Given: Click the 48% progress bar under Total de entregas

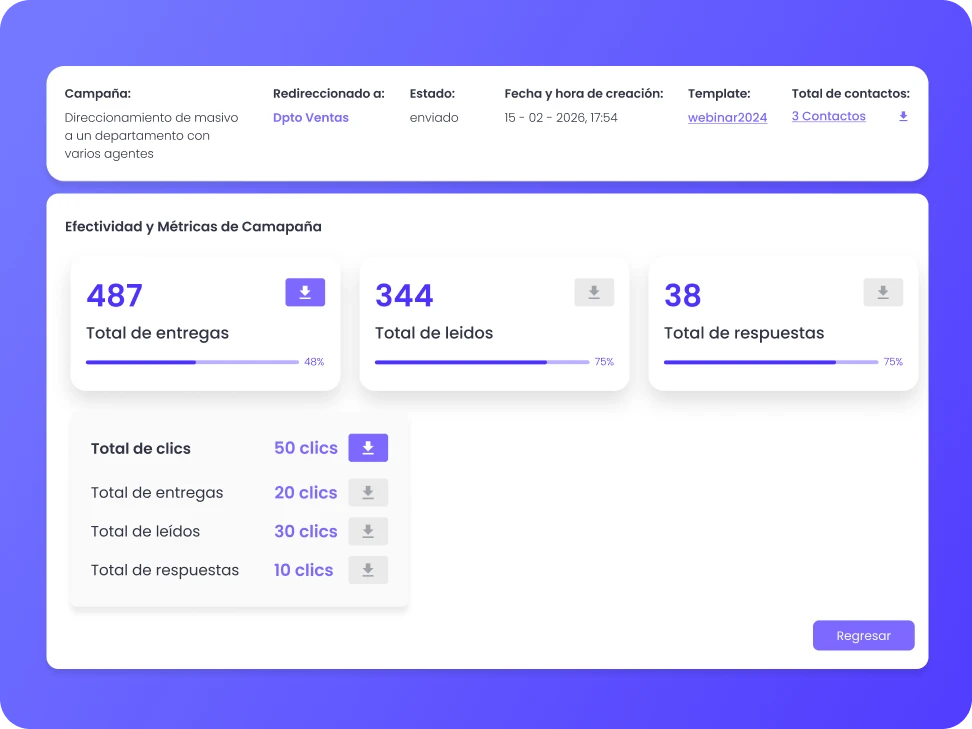Looking at the screenshot, I should 190,361.
